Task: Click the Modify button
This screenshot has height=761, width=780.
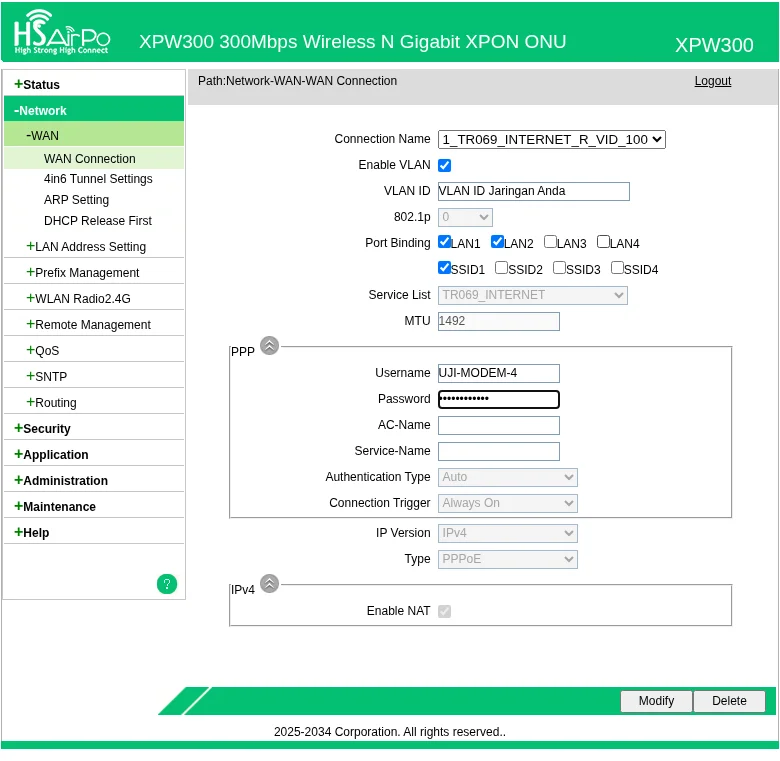Action: pyautogui.click(x=656, y=701)
